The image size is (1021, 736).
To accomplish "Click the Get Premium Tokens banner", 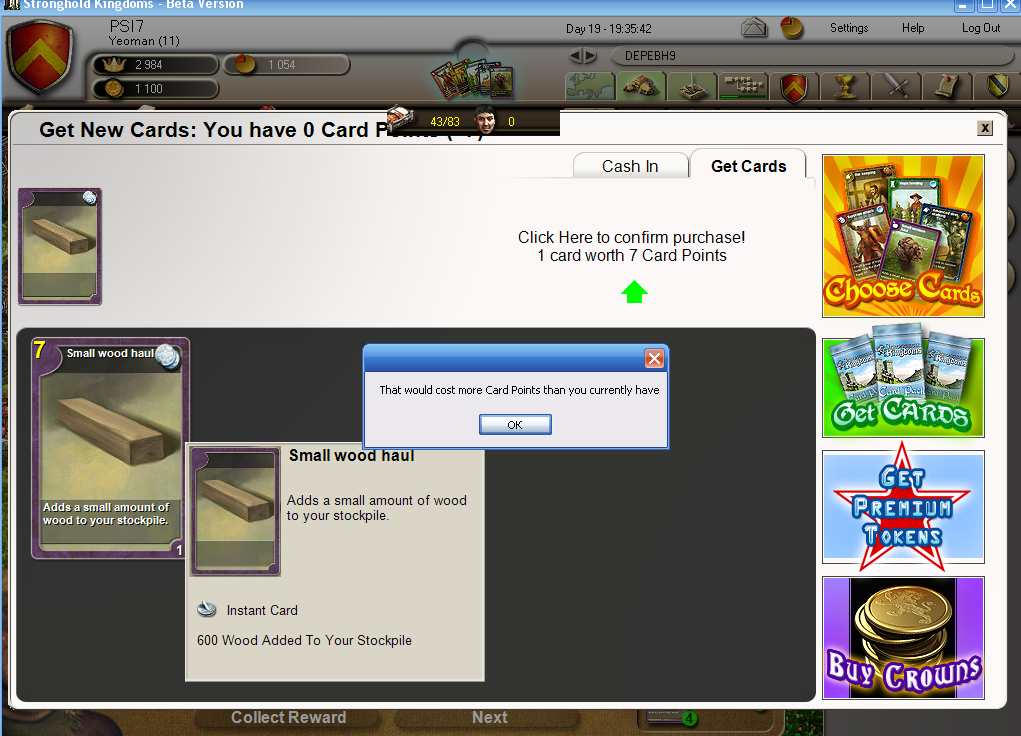I will tap(903, 507).
